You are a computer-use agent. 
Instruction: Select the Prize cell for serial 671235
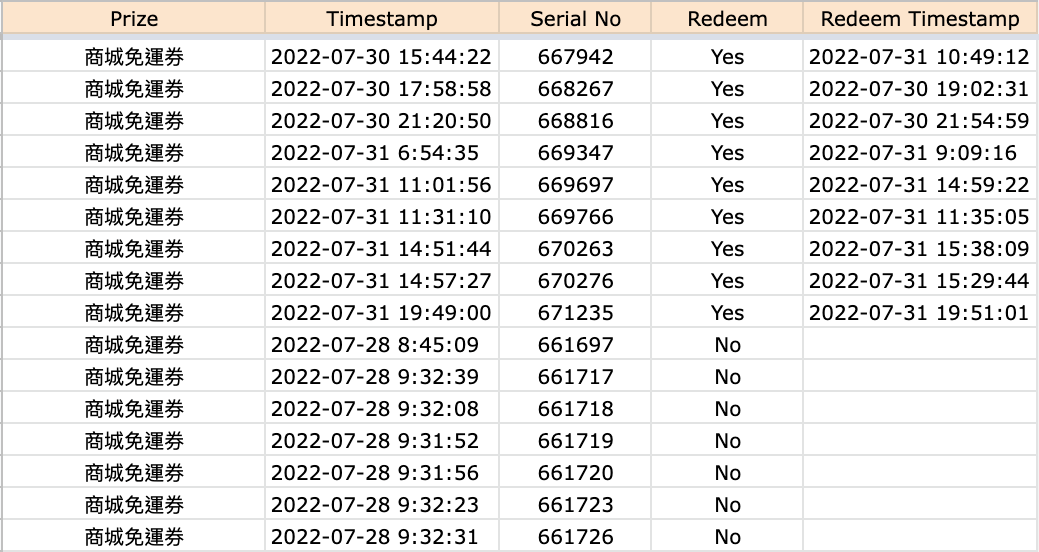click(x=134, y=313)
